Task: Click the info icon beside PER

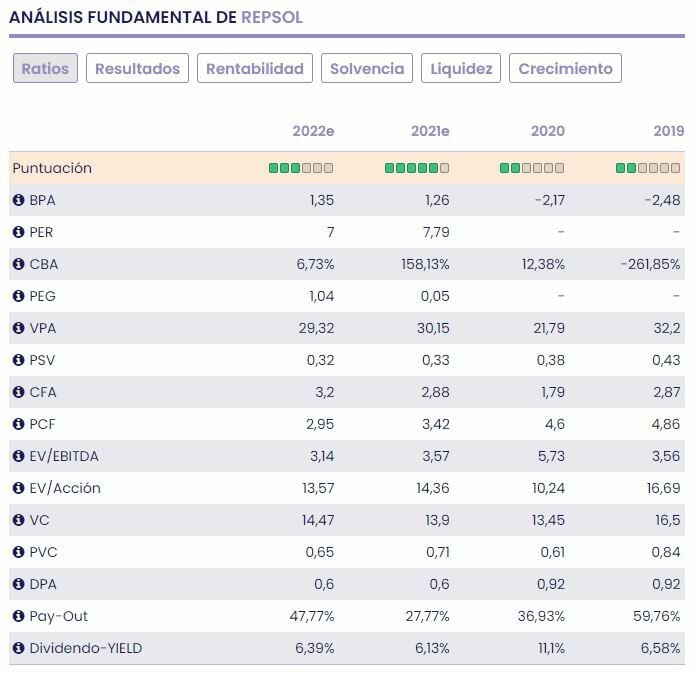Action: (18, 232)
